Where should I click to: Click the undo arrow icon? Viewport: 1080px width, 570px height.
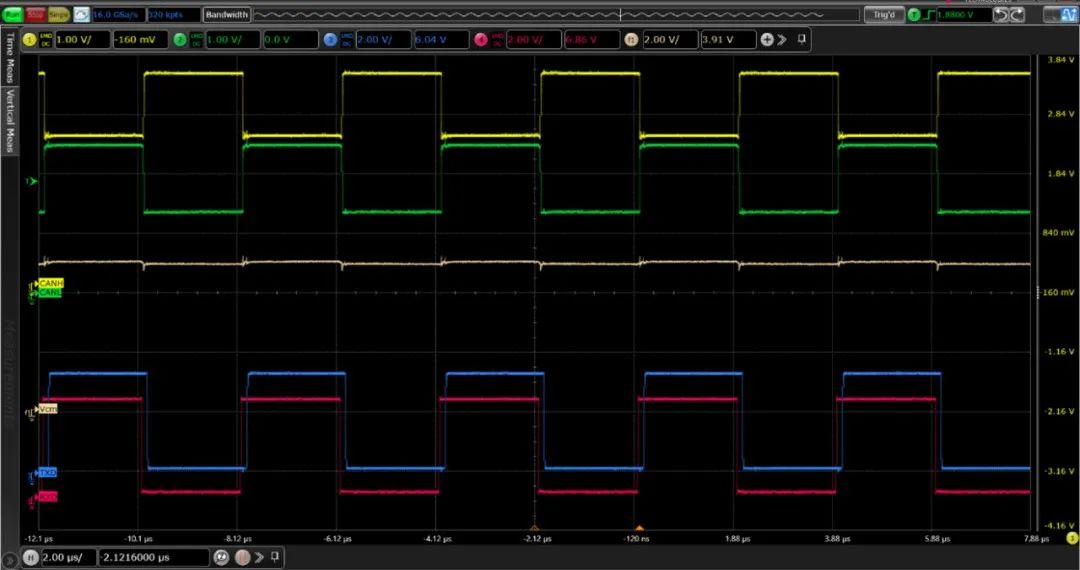[1001, 14]
